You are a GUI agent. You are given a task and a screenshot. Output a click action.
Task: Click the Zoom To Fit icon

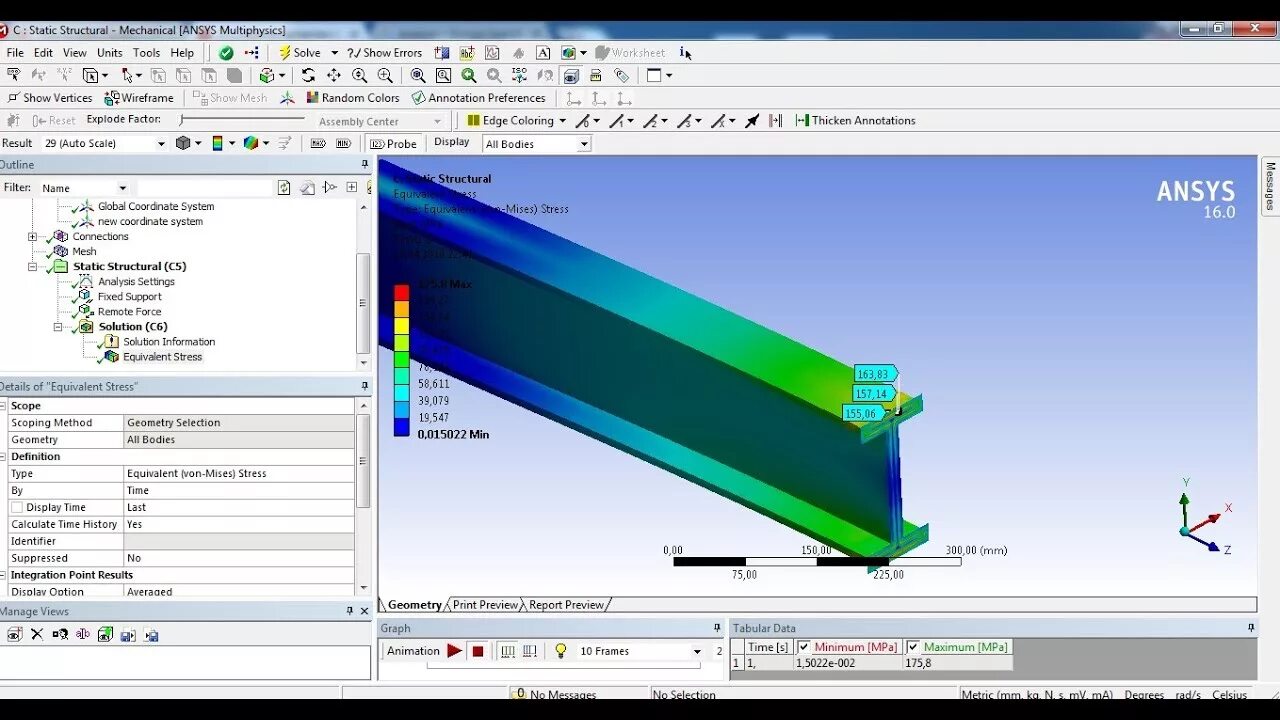click(418, 75)
